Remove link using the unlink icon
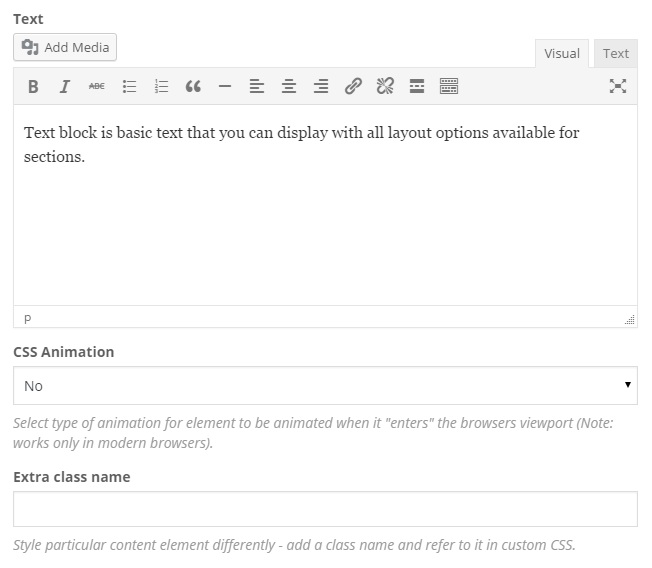Viewport: 652px width, 568px height. click(385, 87)
